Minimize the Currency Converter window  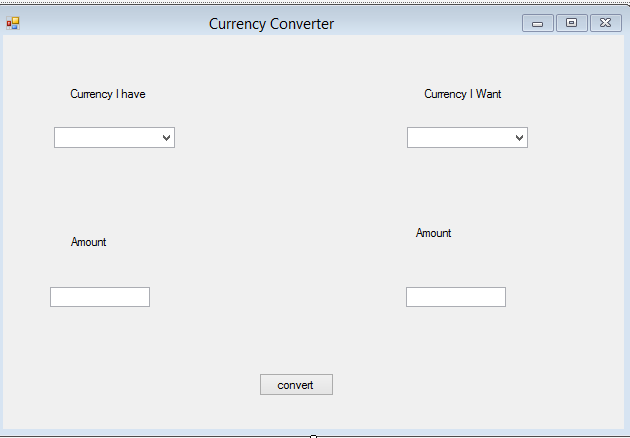click(x=538, y=23)
